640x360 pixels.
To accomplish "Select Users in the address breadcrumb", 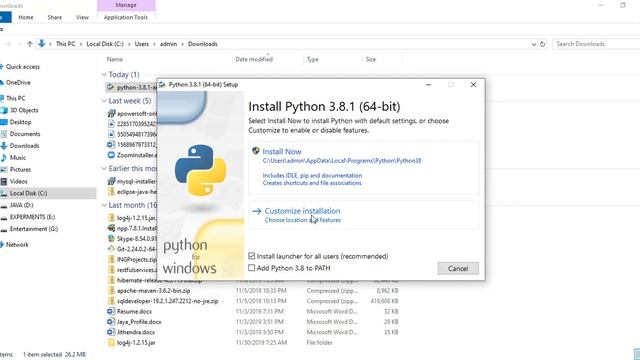I will click(x=142, y=44).
